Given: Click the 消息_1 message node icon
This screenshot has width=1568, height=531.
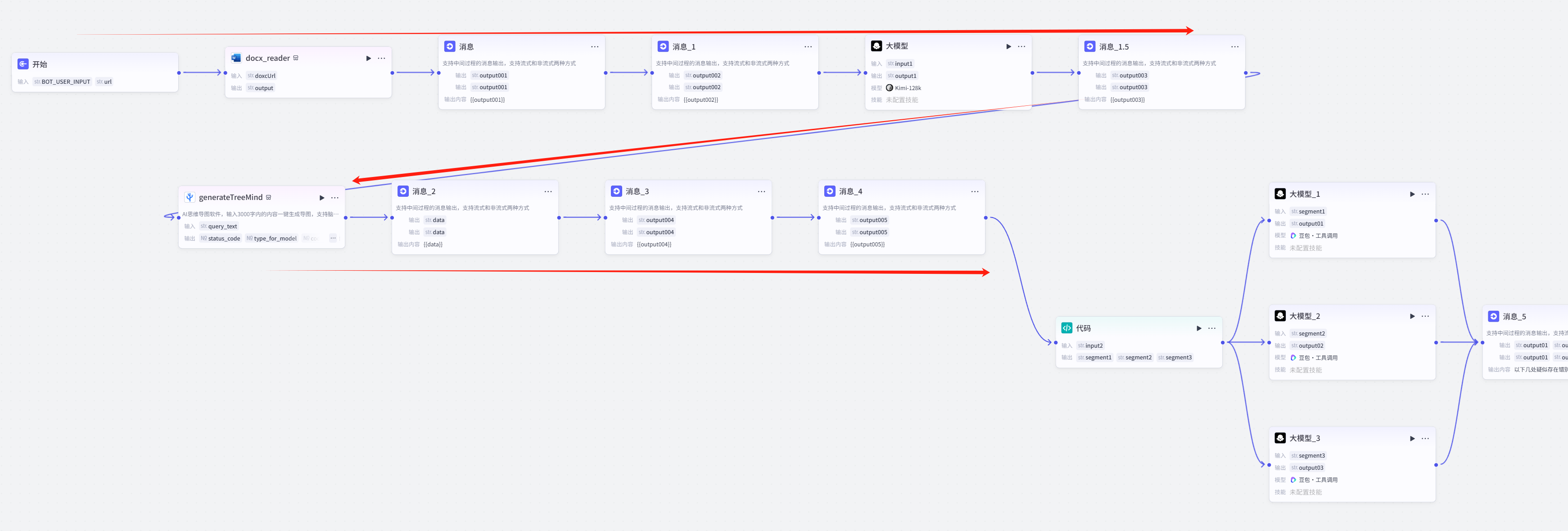Looking at the screenshot, I should (663, 46).
